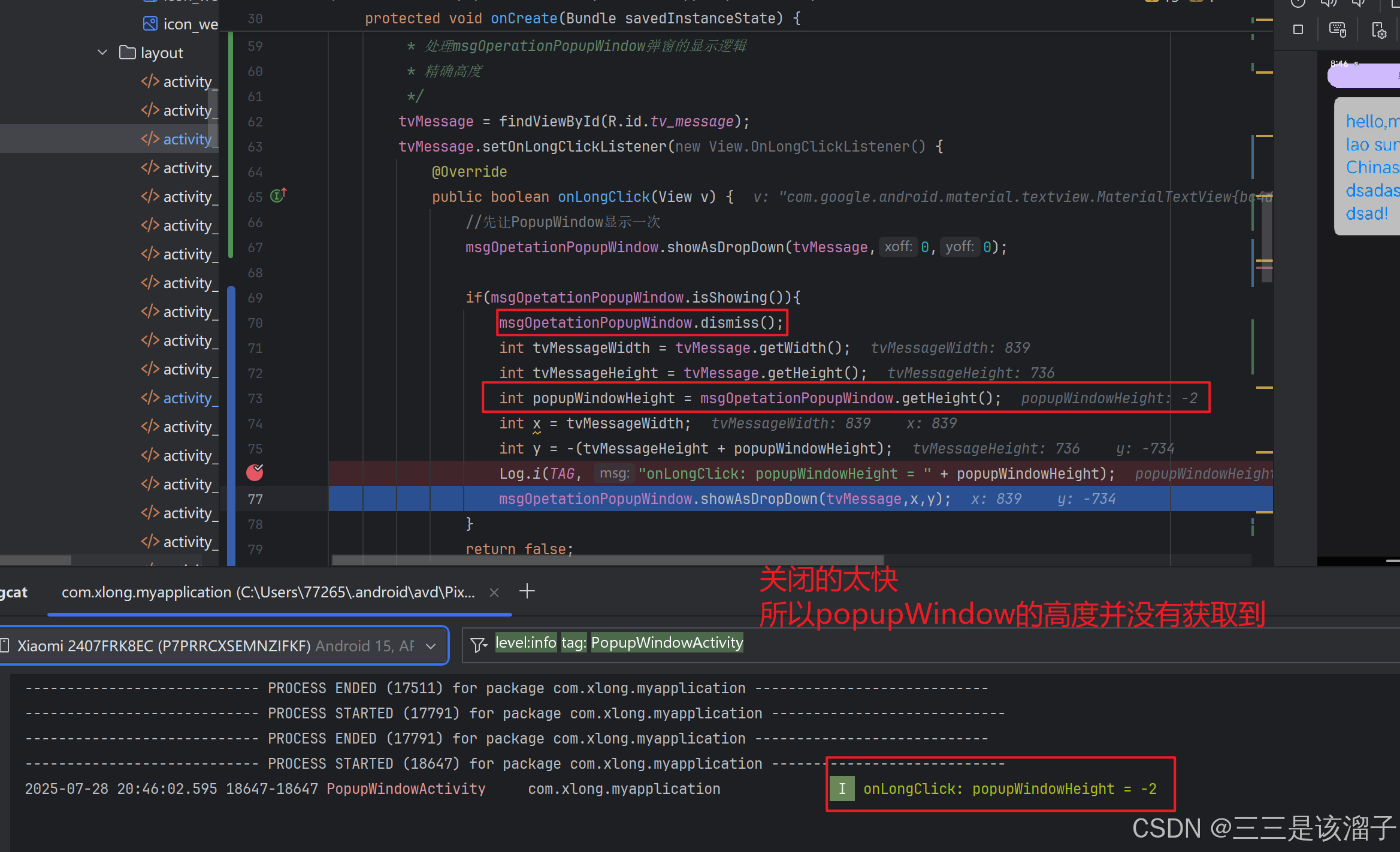1400x852 pixels.
Task: Add a new Logcat tab with plus
Action: 527,591
